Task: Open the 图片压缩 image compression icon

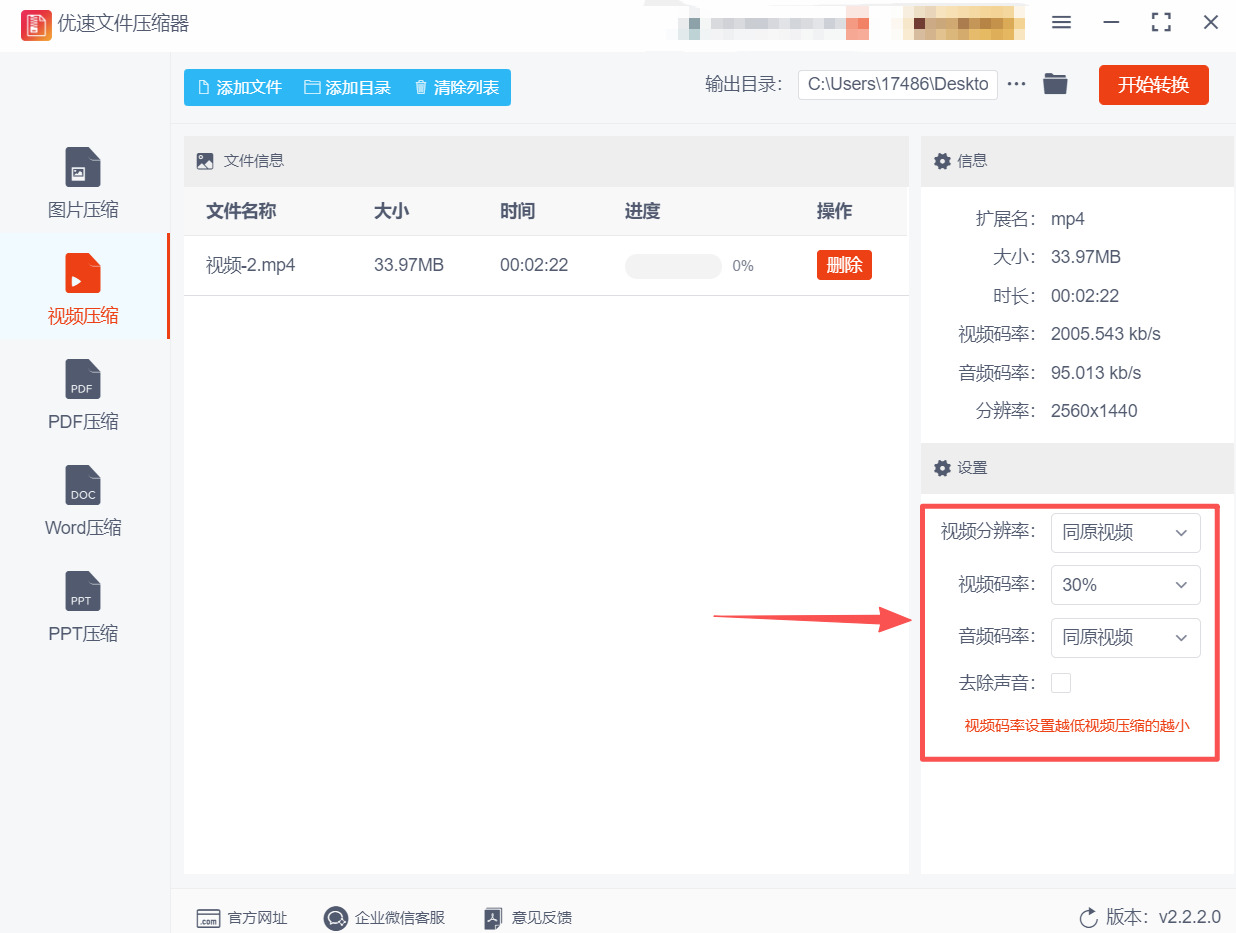Action: tap(83, 168)
